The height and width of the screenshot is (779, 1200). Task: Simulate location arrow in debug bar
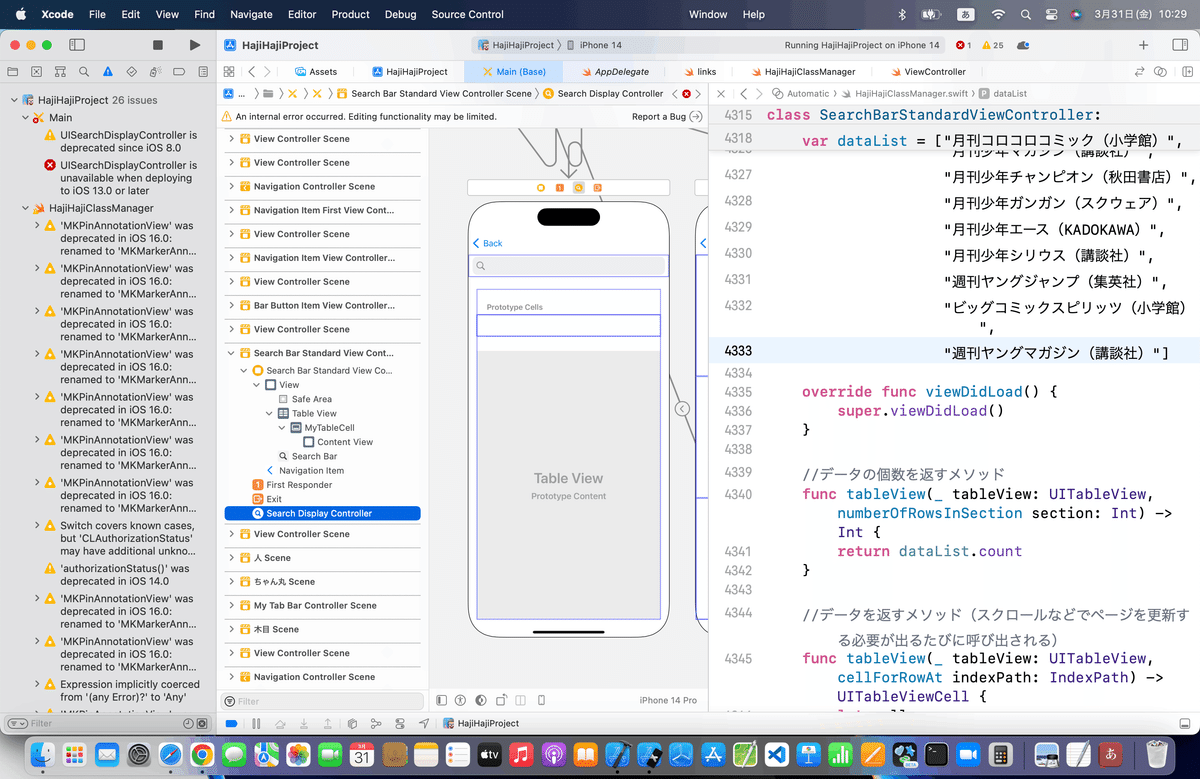tap(424, 723)
